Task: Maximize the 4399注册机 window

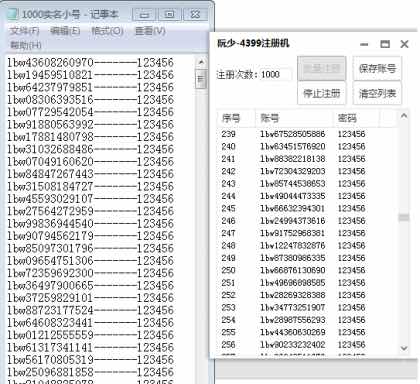Action: [x=385, y=44]
